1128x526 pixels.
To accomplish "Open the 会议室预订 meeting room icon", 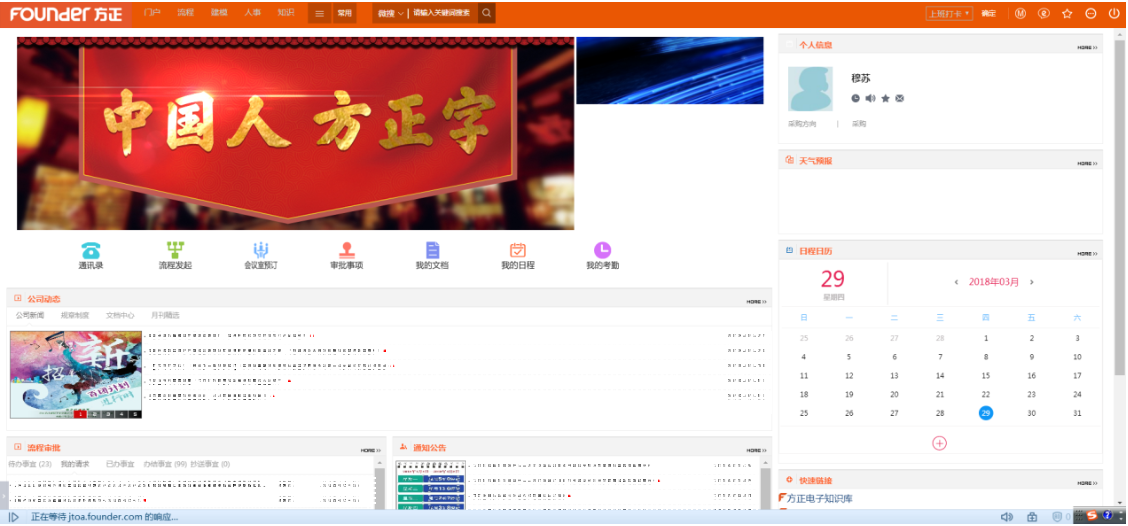I will 260,250.
